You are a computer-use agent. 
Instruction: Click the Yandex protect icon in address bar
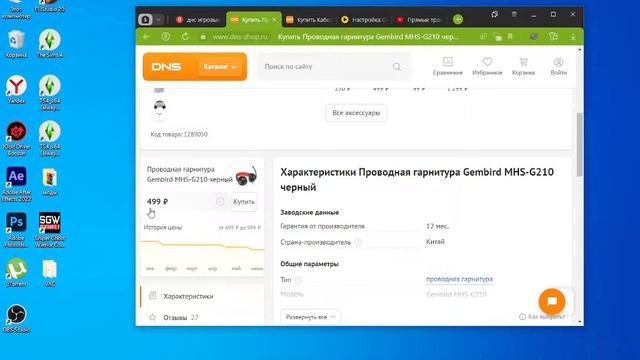click(x=165, y=37)
